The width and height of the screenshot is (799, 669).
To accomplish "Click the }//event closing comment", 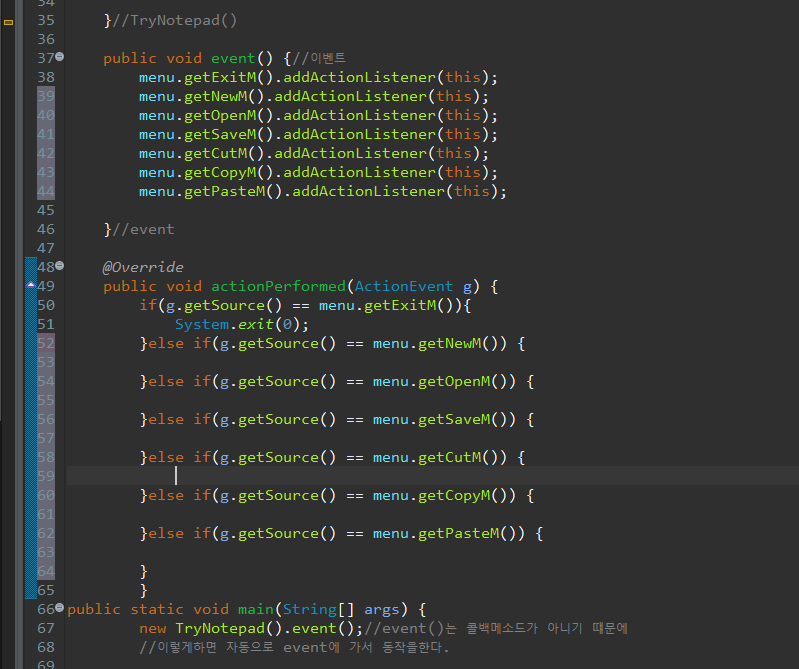I will (139, 229).
